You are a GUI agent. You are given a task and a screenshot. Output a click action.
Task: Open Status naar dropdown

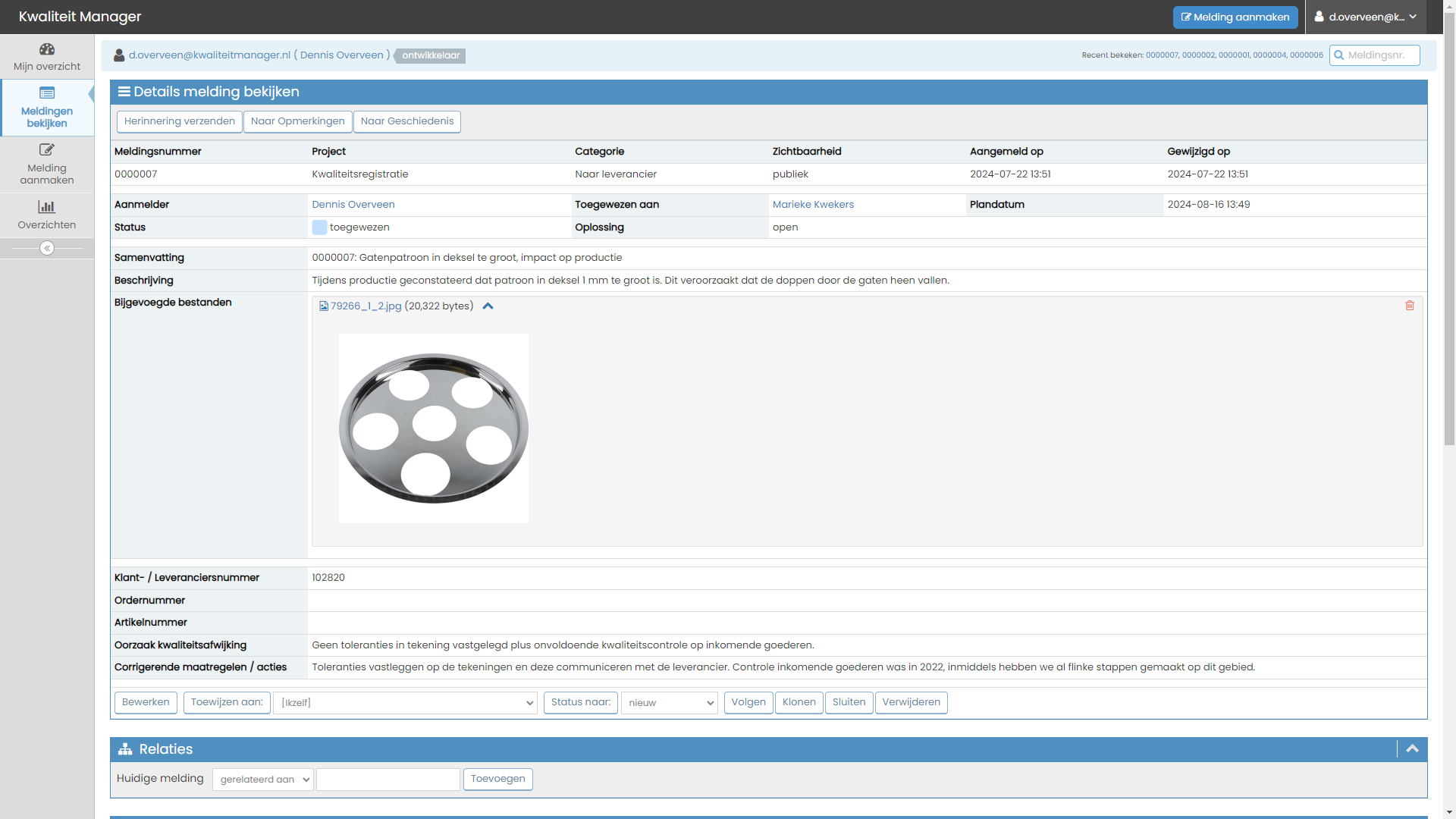pyautogui.click(x=669, y=703)
